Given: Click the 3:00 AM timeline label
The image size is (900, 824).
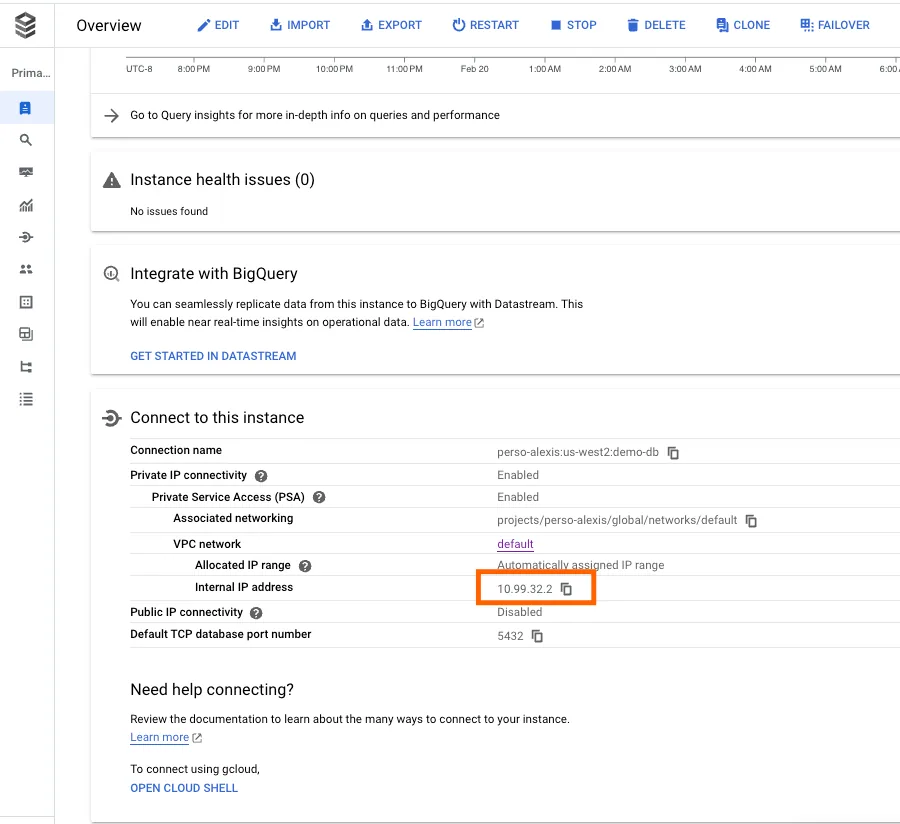Looking at the screenshot, I should click(685, 69).
